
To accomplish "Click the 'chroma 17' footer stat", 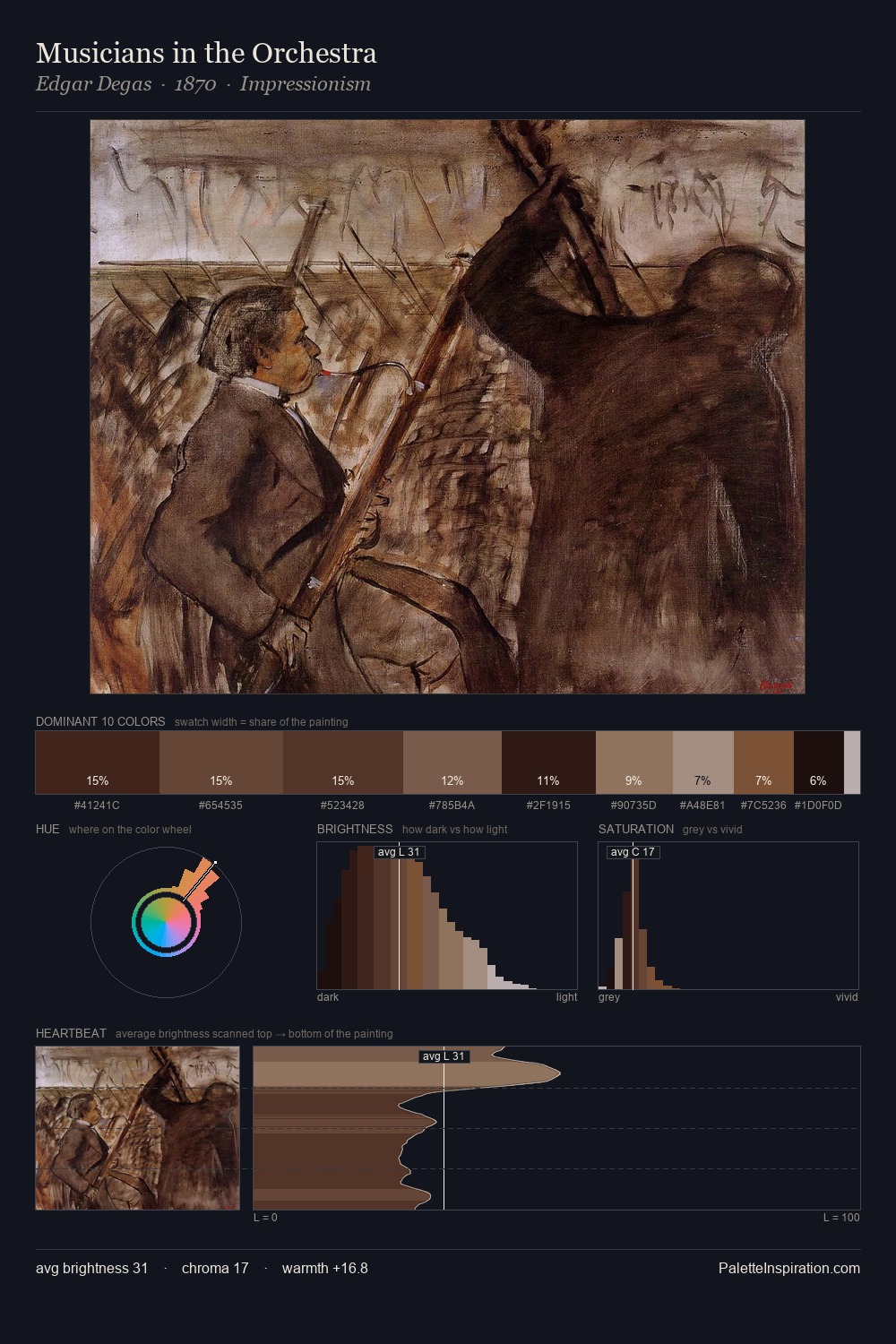I will pyautogui.click(x=215, y=1268).
